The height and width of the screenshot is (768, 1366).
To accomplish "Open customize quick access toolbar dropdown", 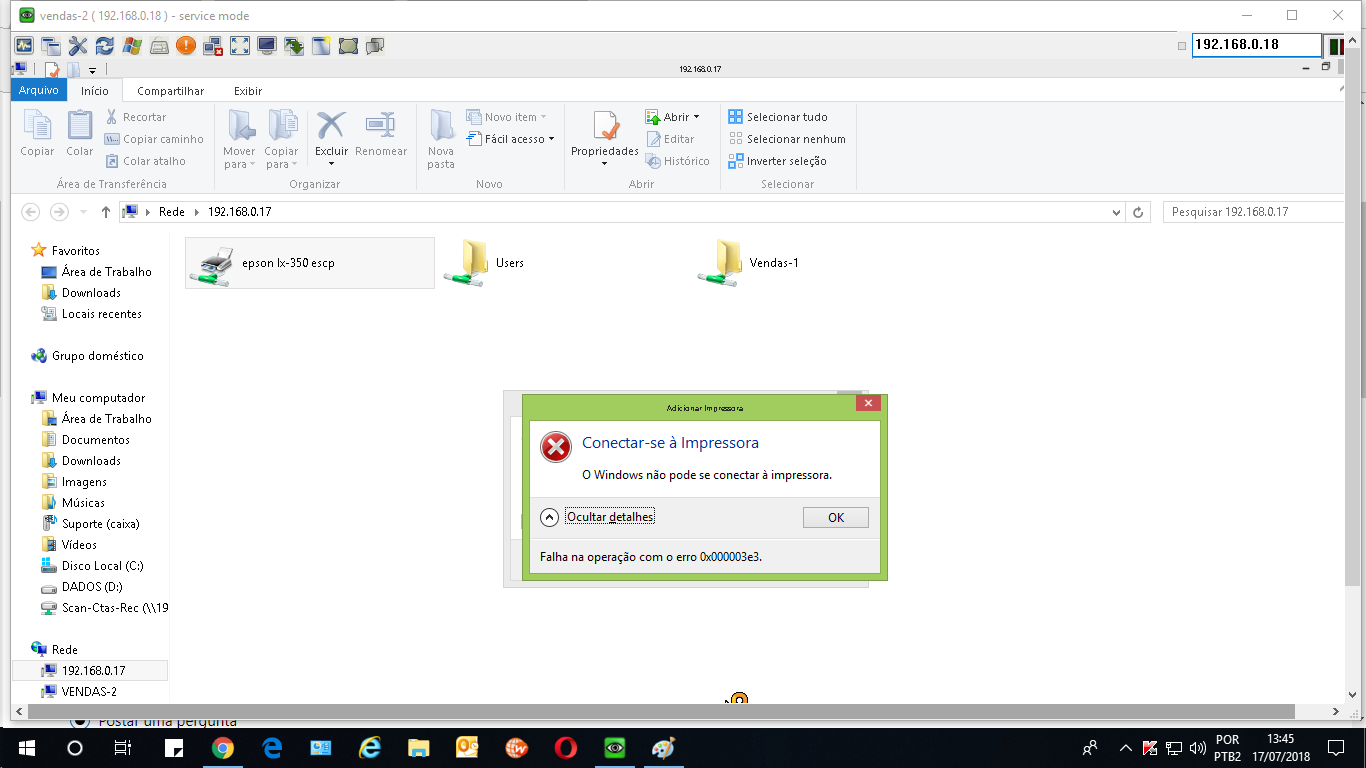I will 92,70.
